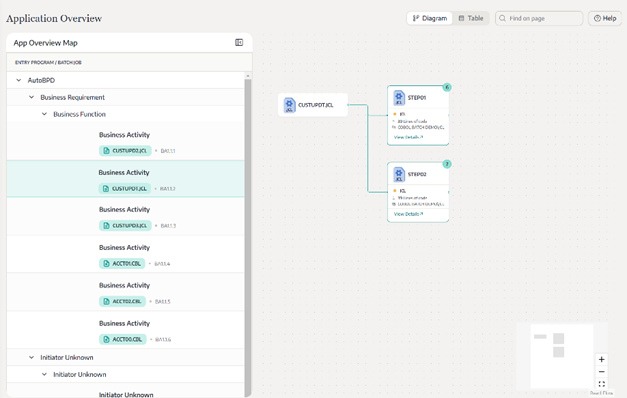Click the Business Requirement row label
This screenshot has height=398, width=627.
point(72,97)
